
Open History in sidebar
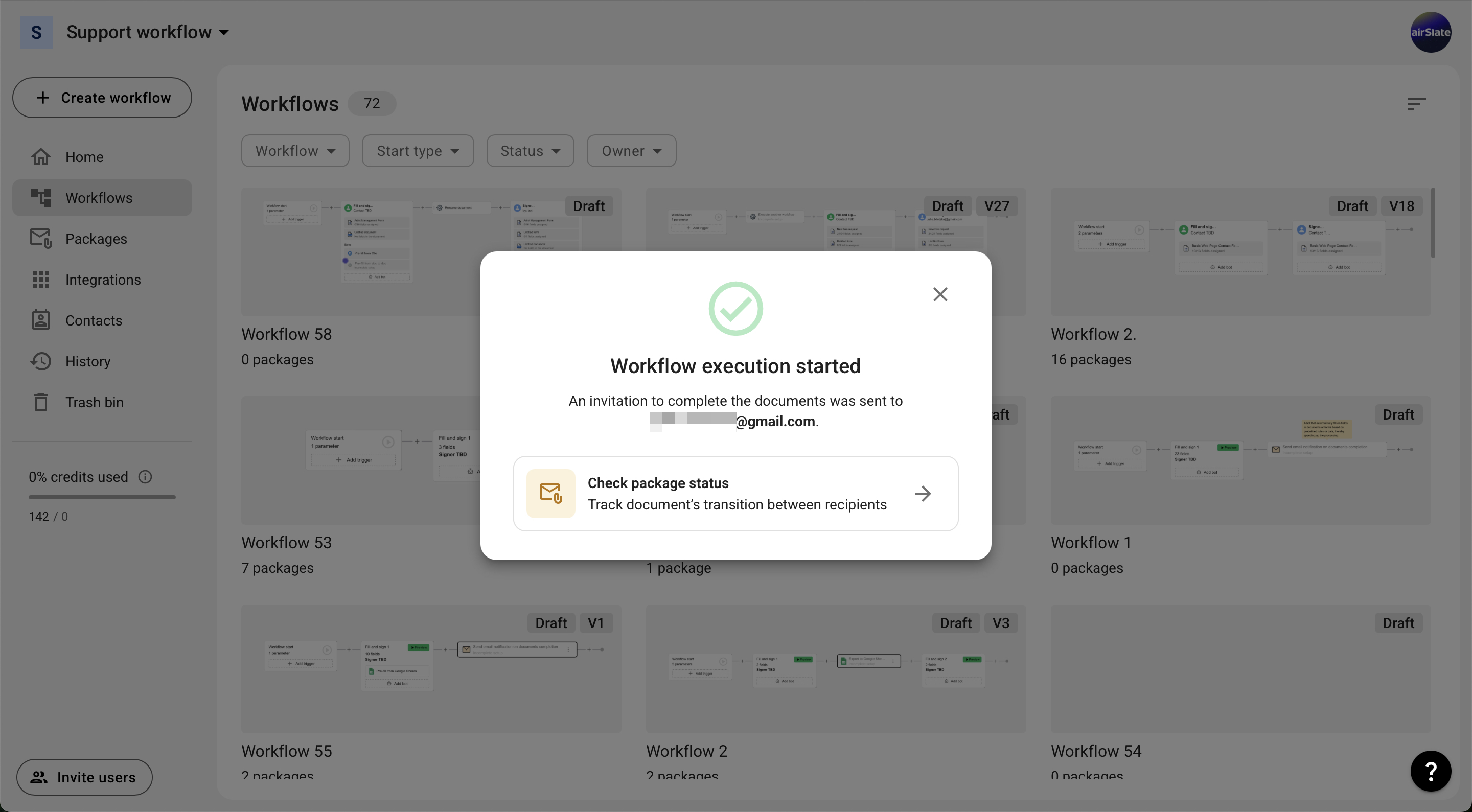click(x=102, y=361)
